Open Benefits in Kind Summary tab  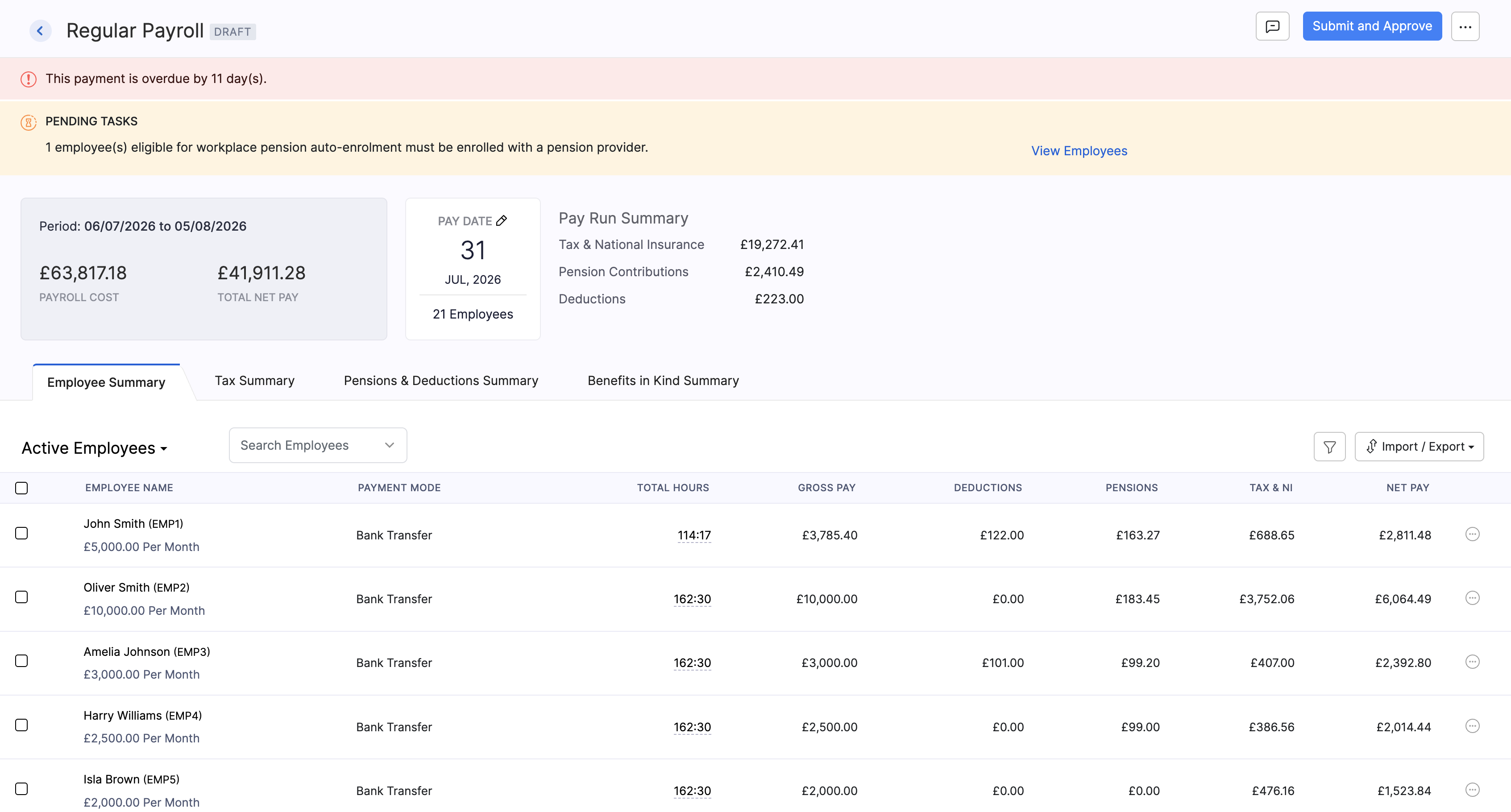(664, 381)
